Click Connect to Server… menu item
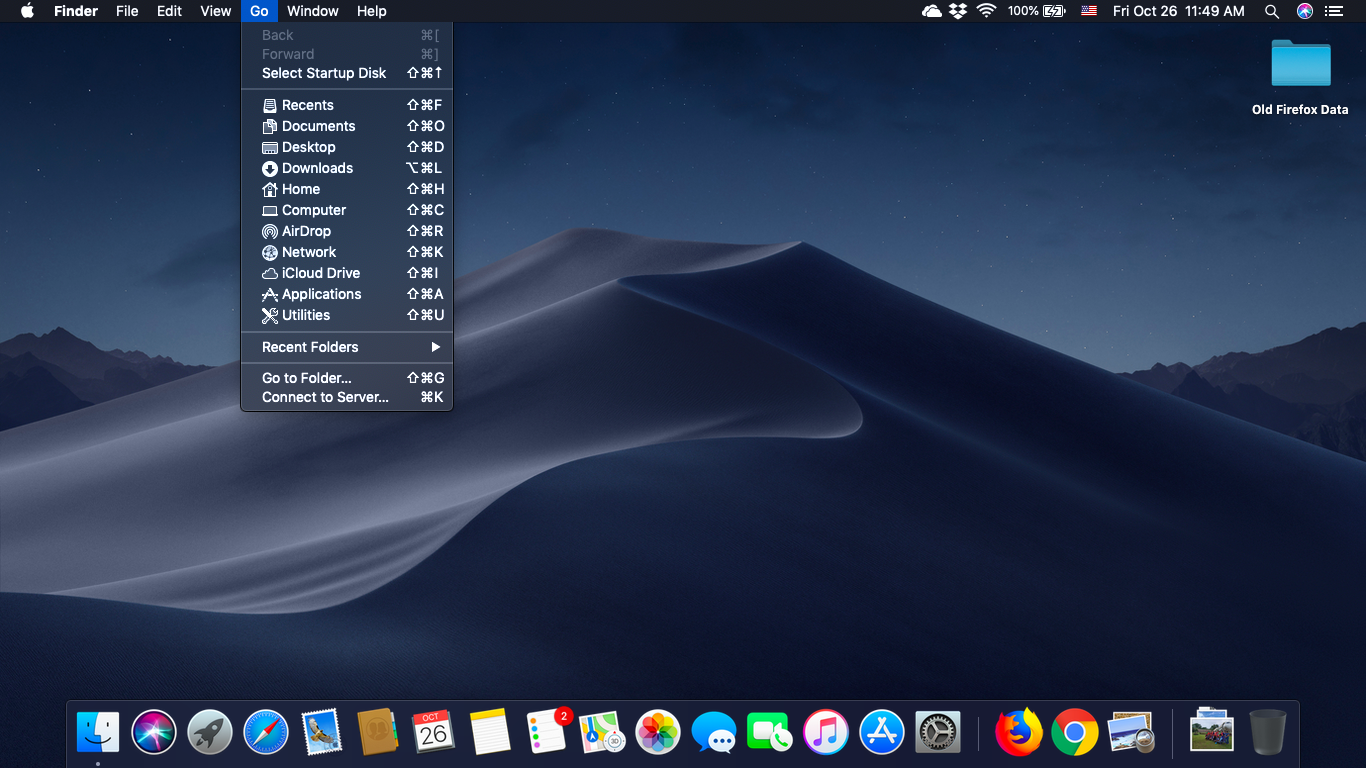Screen dimensions: 1366x768 [x=325, y=397]
